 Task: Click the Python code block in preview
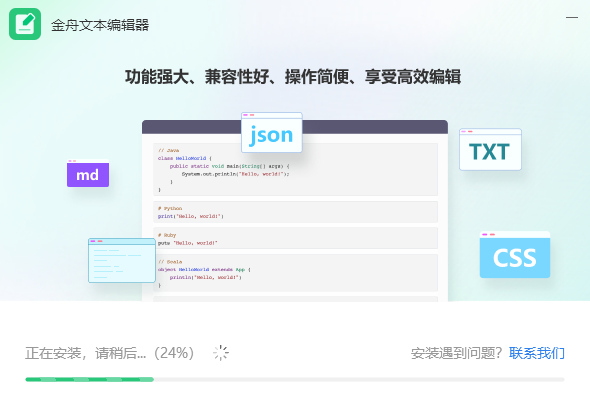tap(295, 212)
